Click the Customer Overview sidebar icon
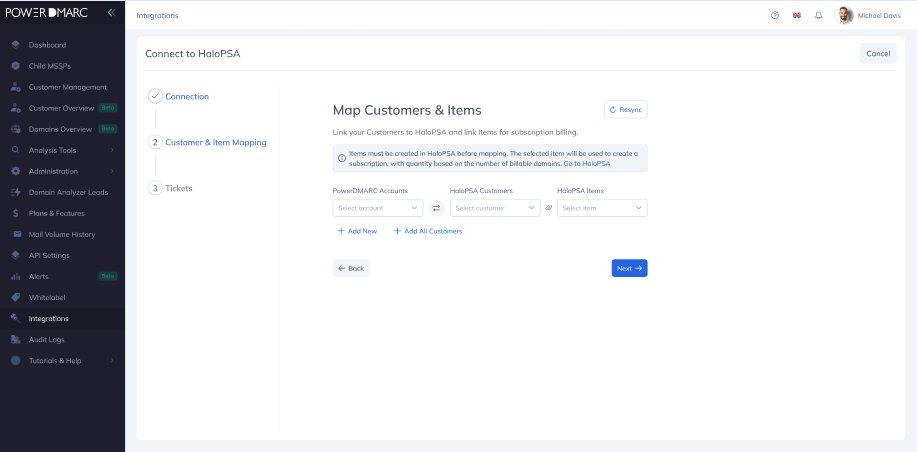 click(16, 108)
